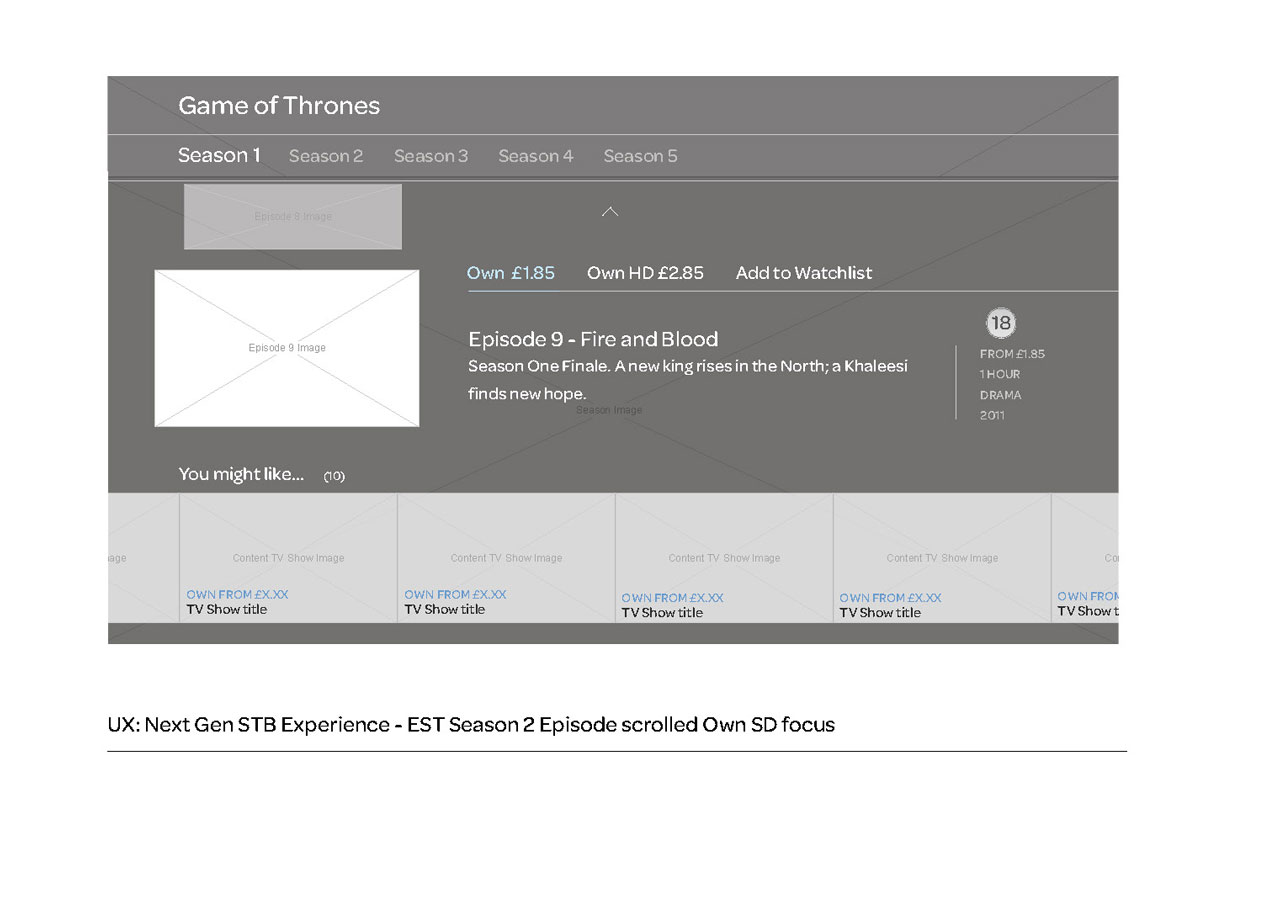The height and width of the screenshot is (907, 1280).
Task: Go to the Season 4 tab
Action: pos(536,156)
